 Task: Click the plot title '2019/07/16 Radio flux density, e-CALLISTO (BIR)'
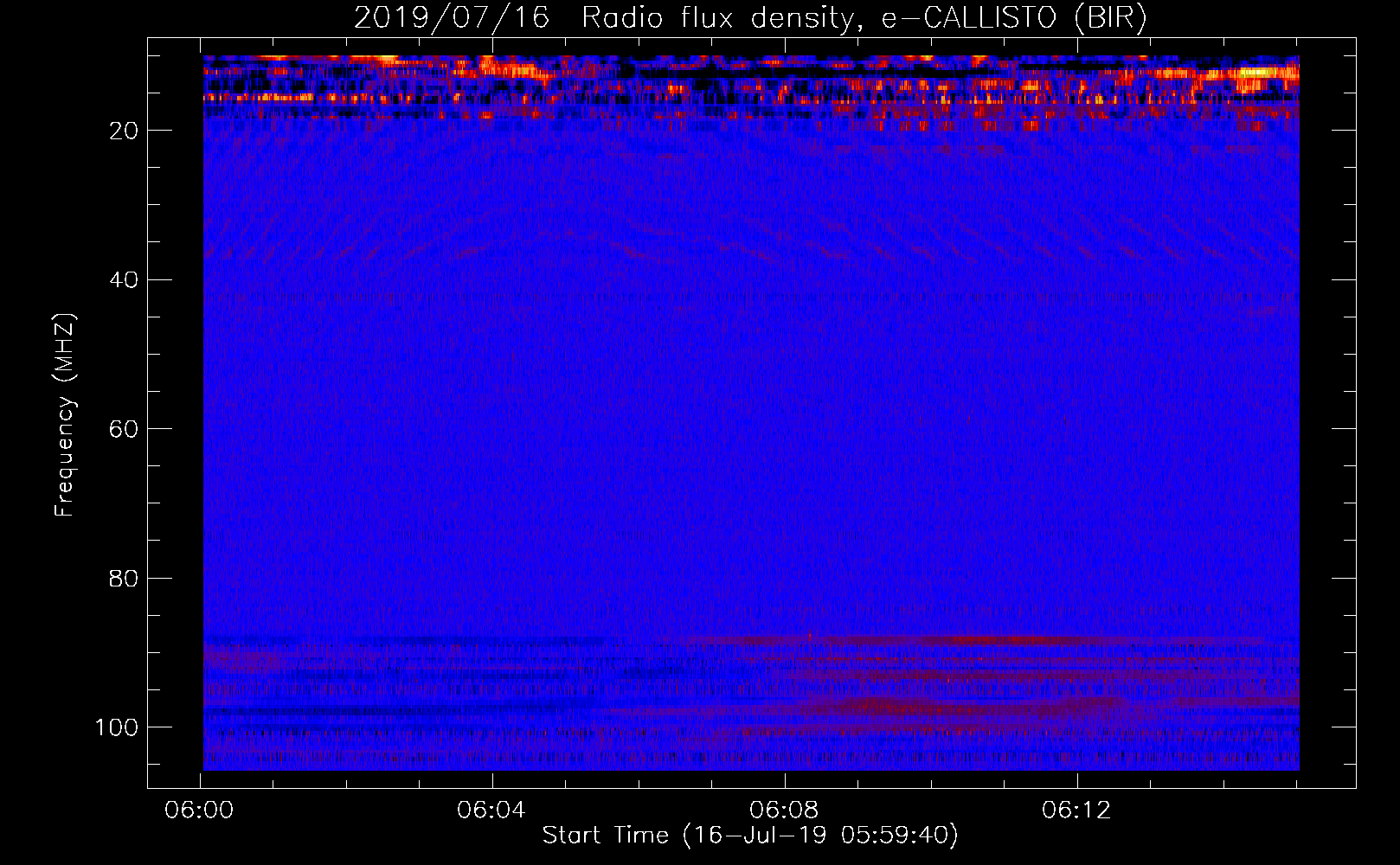pos(750,17)
